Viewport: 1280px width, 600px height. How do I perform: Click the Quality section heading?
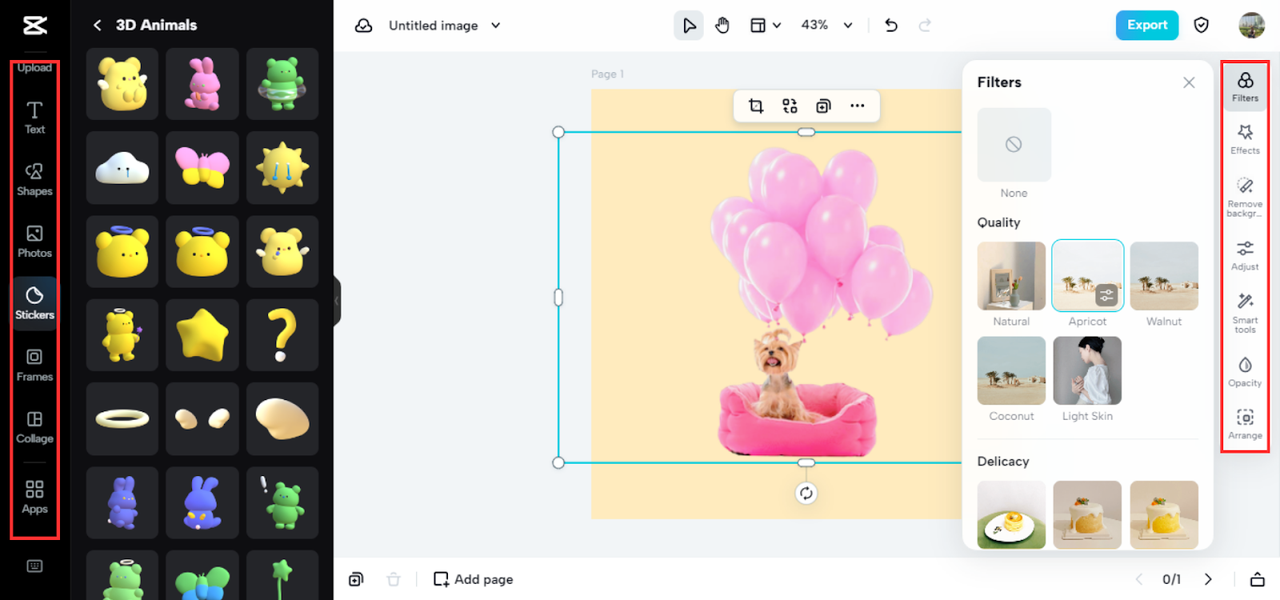click(999, 222)
